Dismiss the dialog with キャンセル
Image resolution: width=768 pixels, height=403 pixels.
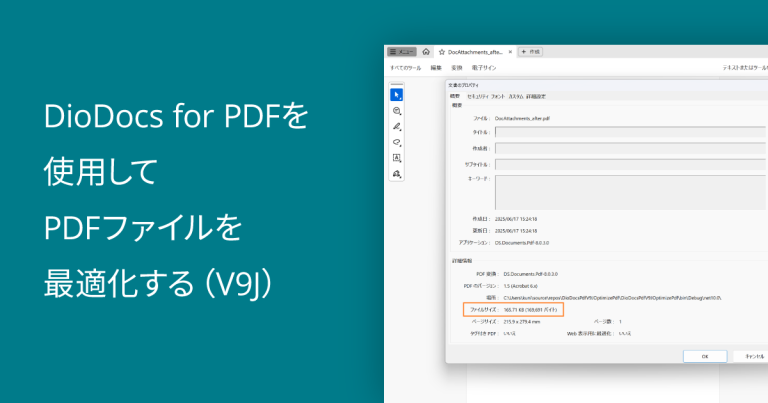click(751, 356)
